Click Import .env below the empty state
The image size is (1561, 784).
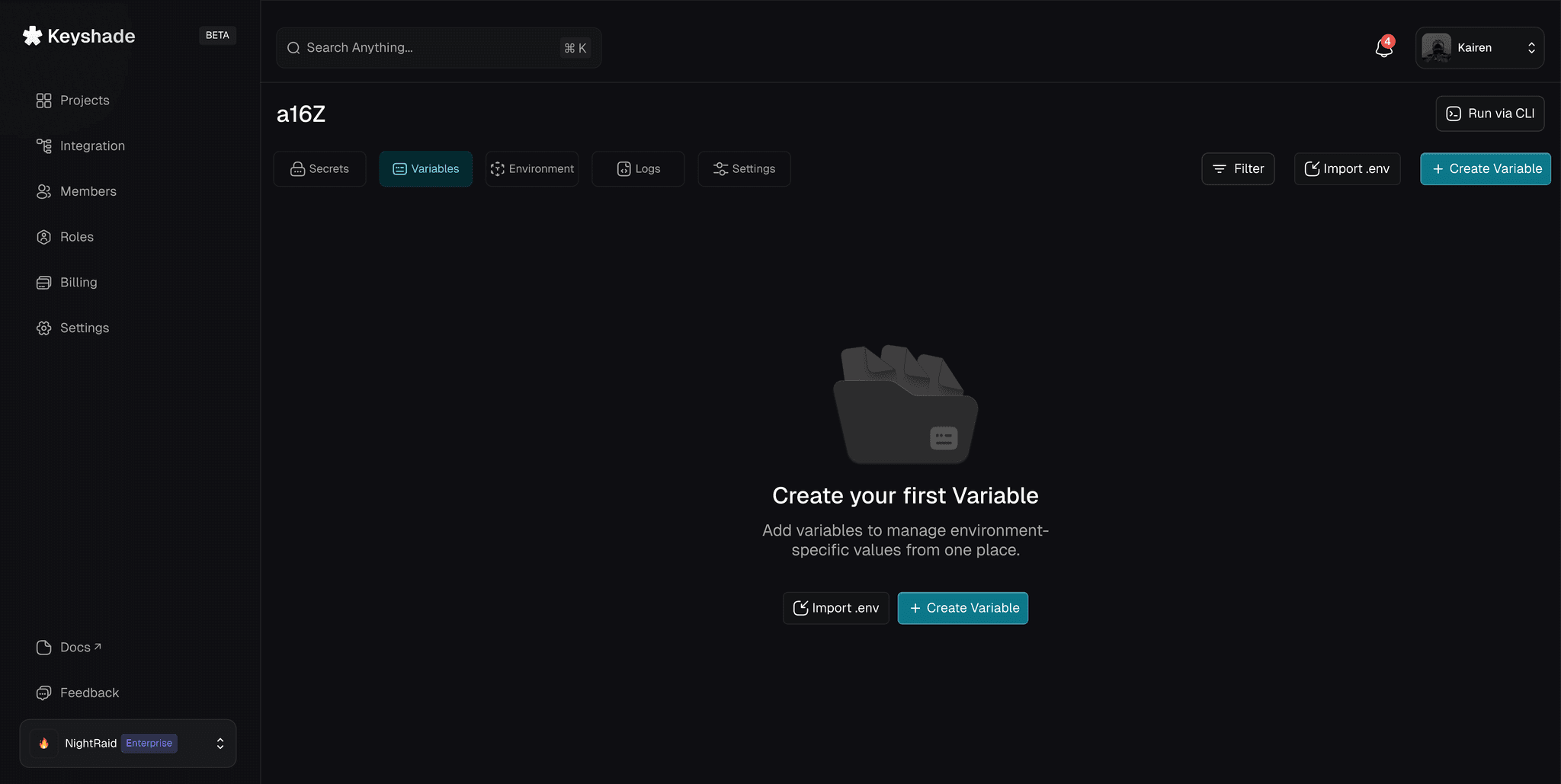click(835, 608)
